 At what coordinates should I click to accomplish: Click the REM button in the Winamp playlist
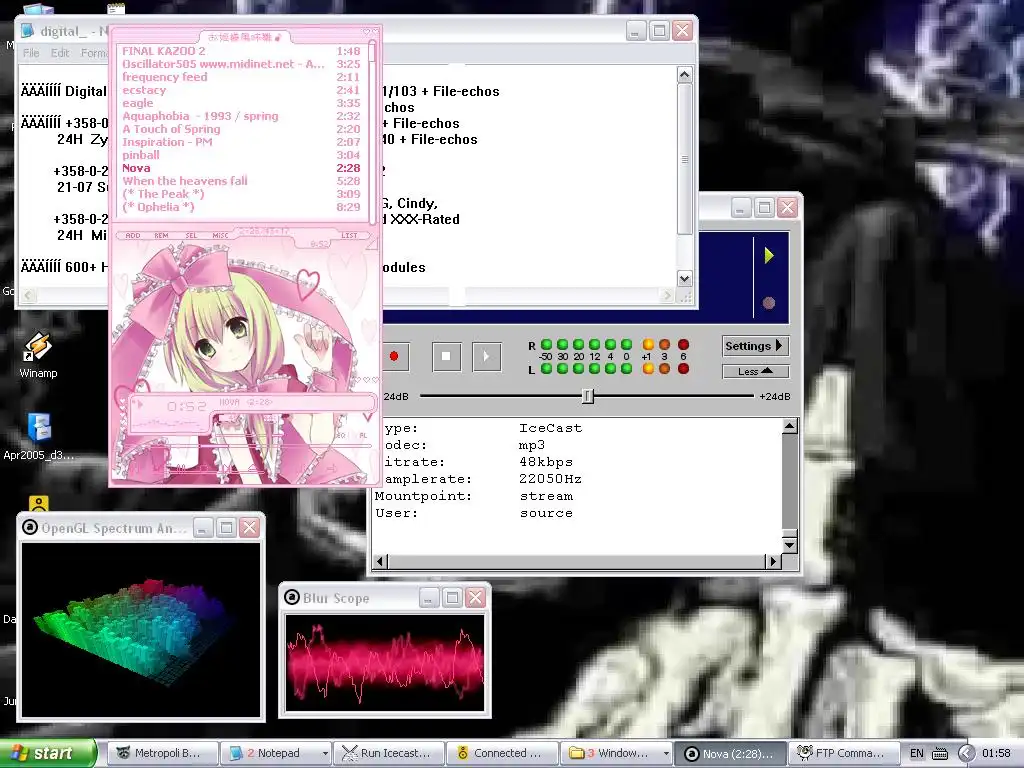[x=161, y=236]
